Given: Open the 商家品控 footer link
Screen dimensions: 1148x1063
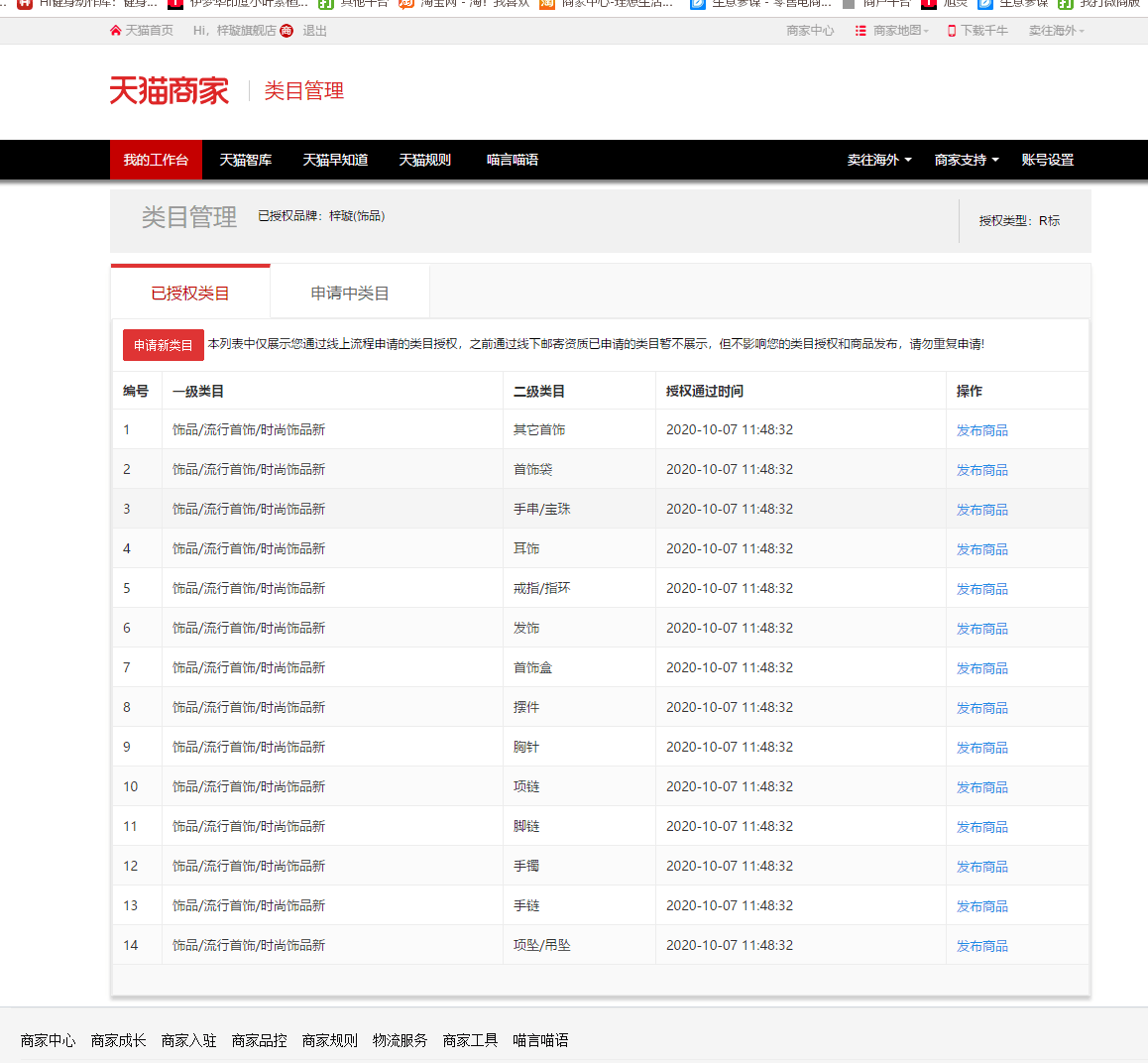Looking at the screenshot, I should (259, 1040).
